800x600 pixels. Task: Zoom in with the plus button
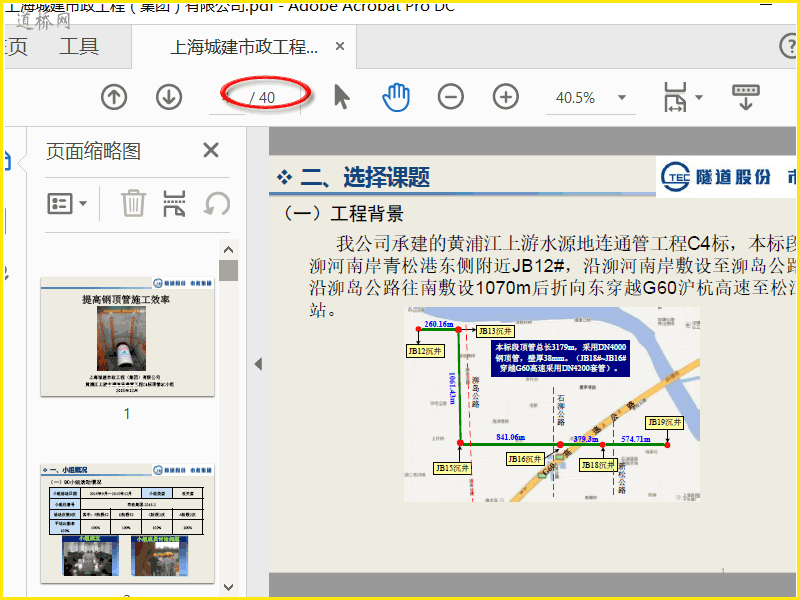[x=506, y=97]
